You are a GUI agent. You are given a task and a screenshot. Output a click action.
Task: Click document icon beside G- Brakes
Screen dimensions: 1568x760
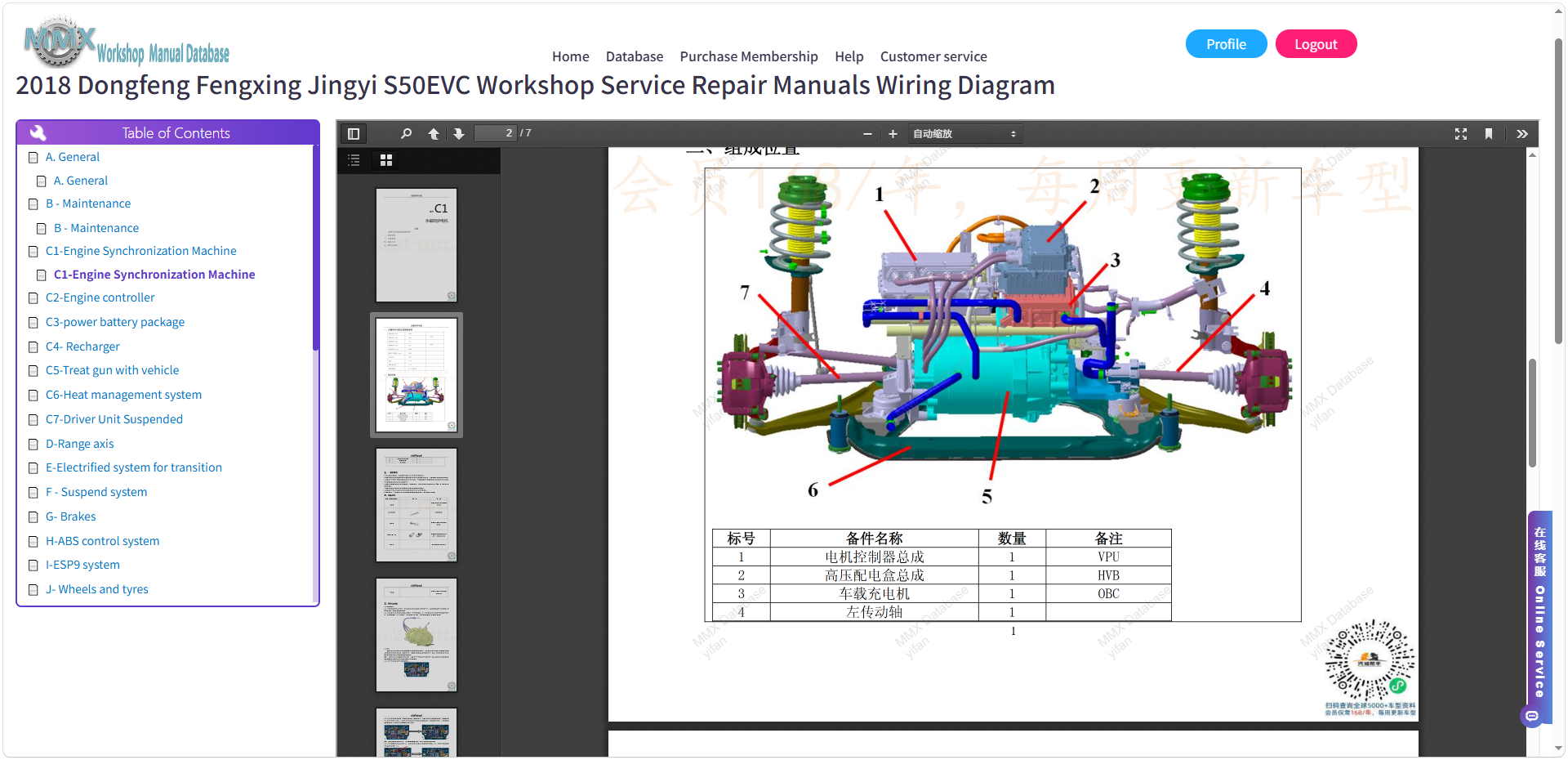pyautogui.click(x=33, y=517)
